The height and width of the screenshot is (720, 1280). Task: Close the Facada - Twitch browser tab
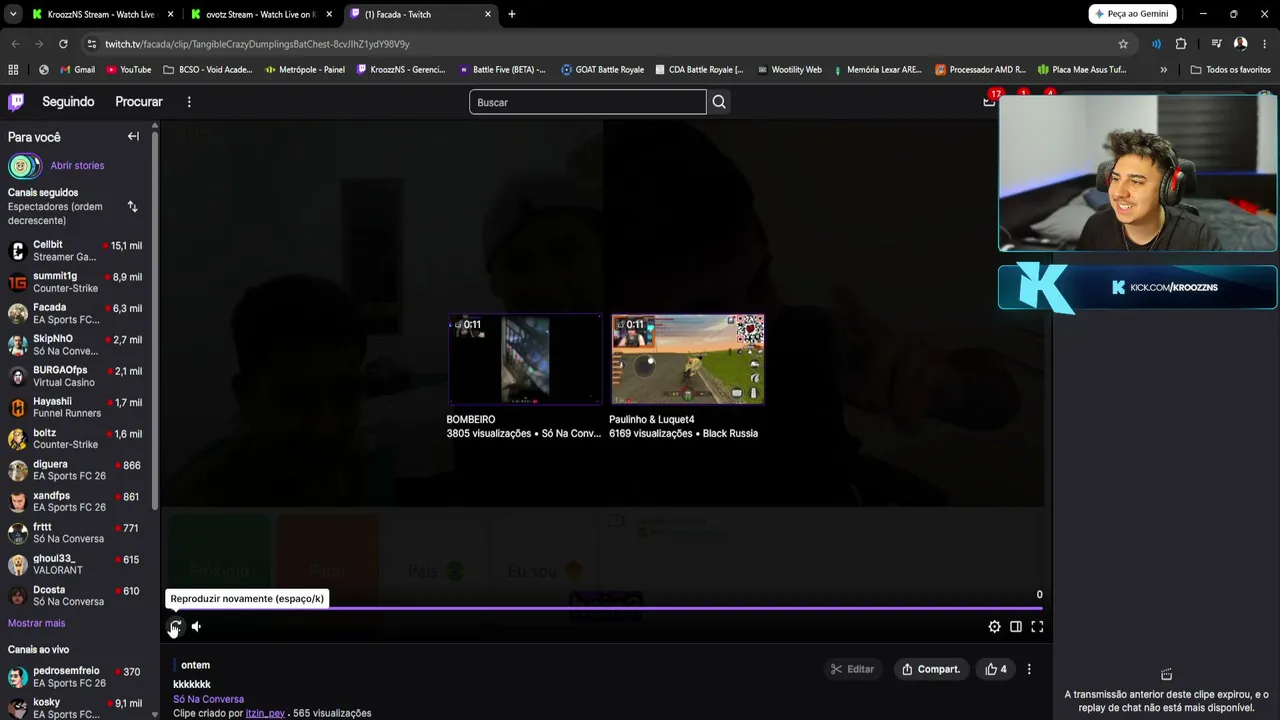[488, 14]
